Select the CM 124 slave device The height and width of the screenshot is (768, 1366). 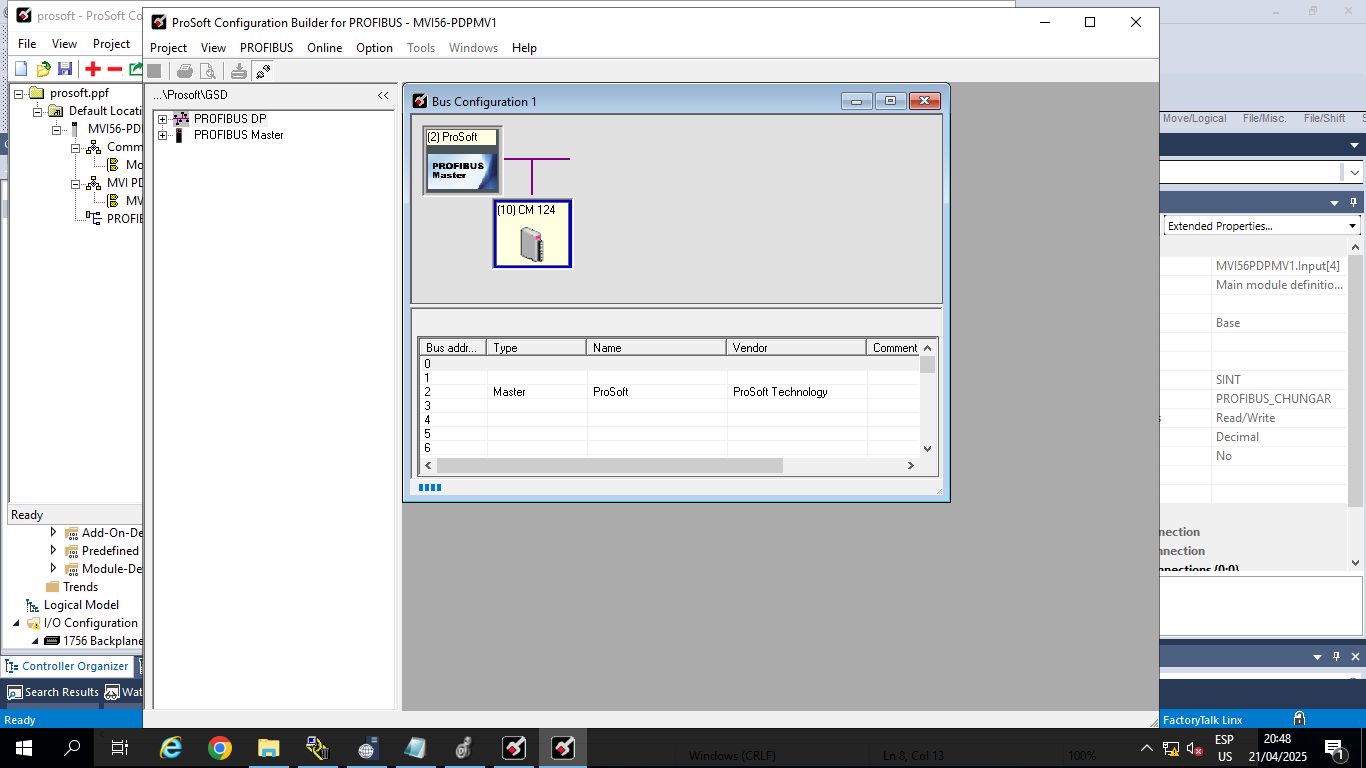click(x=532, y=234)
